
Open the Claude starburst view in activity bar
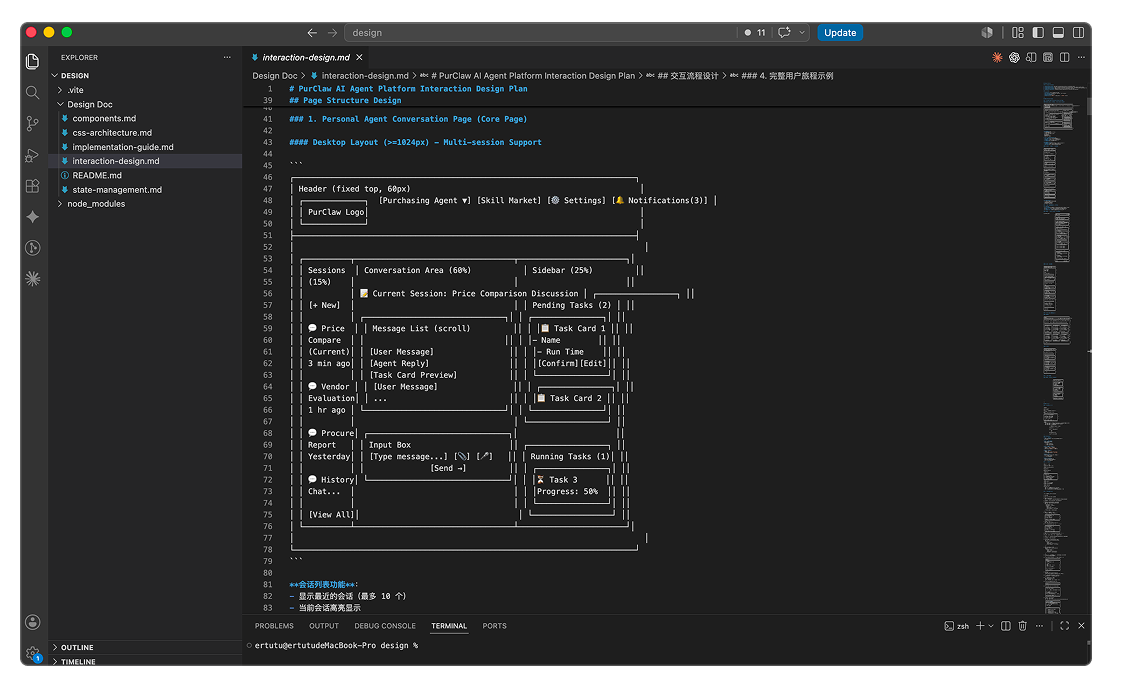pos(33,279)
